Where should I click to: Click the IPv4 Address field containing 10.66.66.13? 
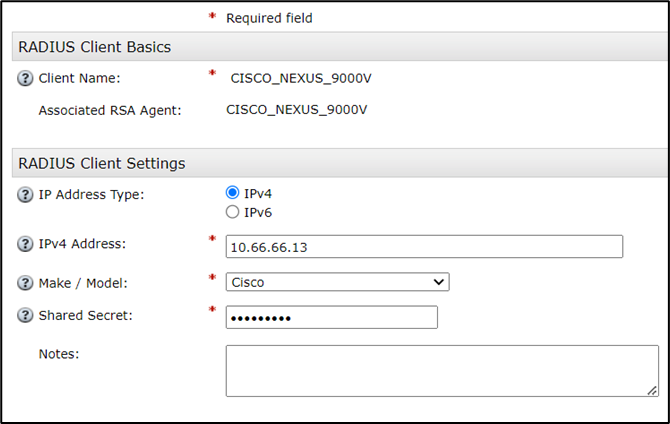tap(424, 246)
